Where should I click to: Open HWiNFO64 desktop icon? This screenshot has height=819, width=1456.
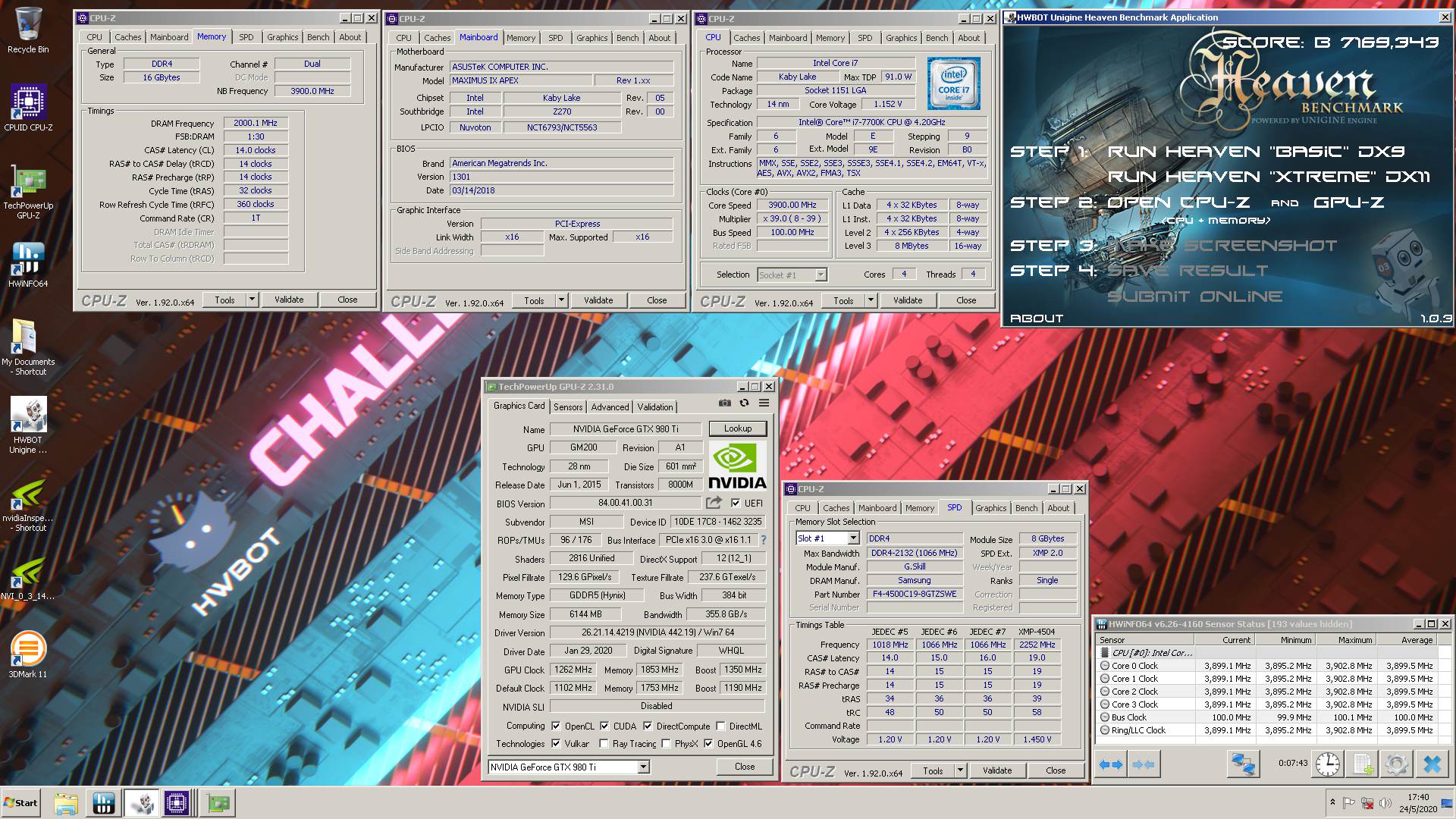28,265
